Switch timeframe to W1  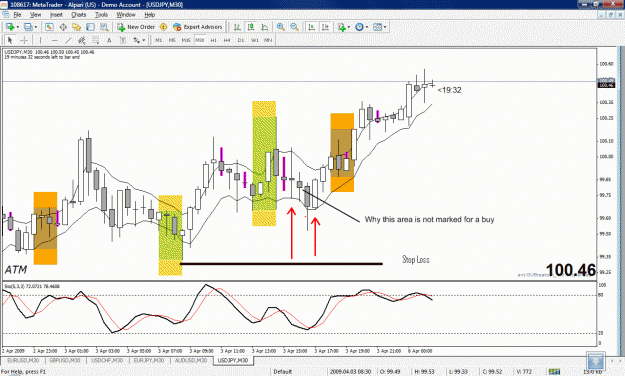click(x=255, y=40)
